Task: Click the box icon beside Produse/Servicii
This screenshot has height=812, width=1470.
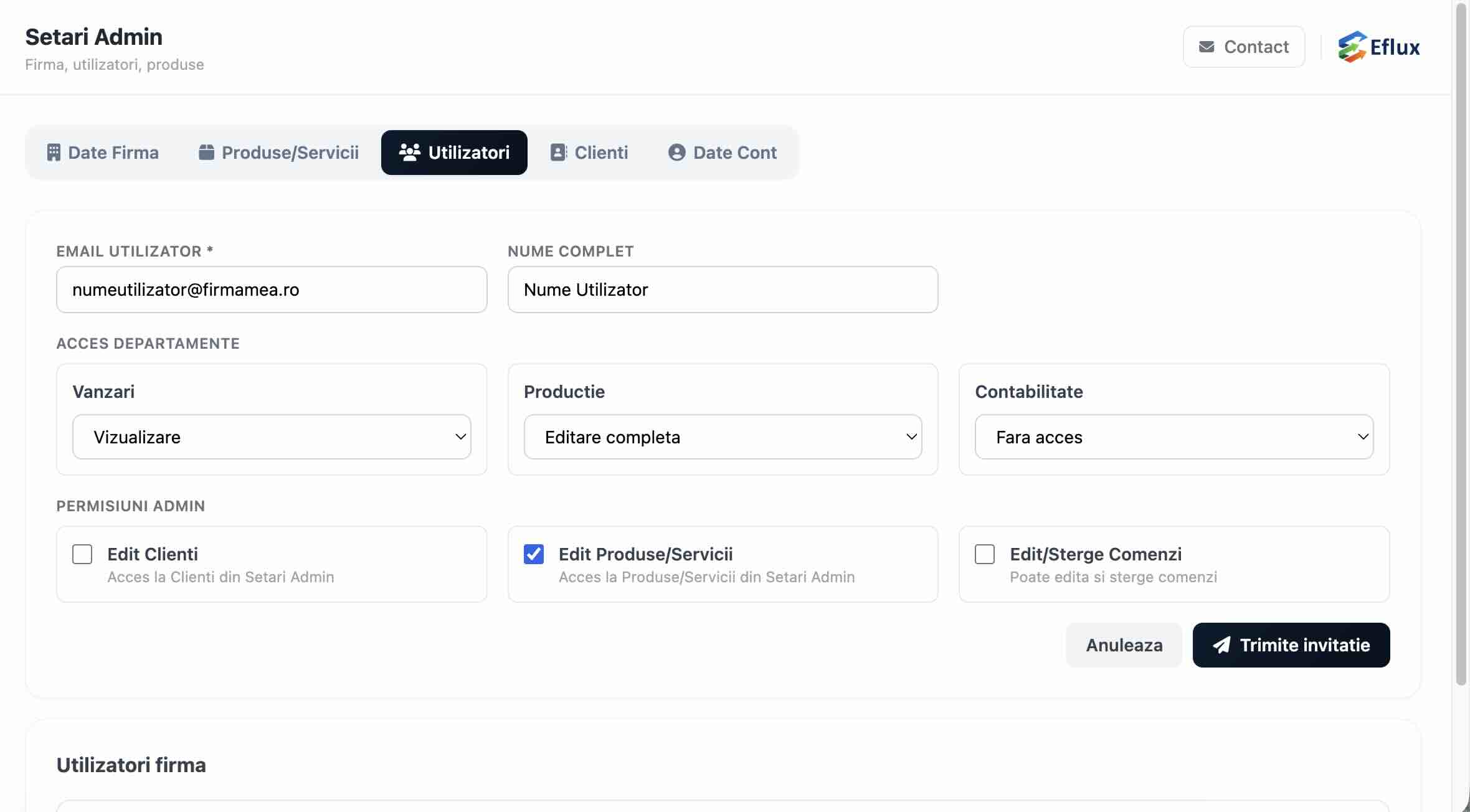Action: pyautogui.click(x=206, y=153)
